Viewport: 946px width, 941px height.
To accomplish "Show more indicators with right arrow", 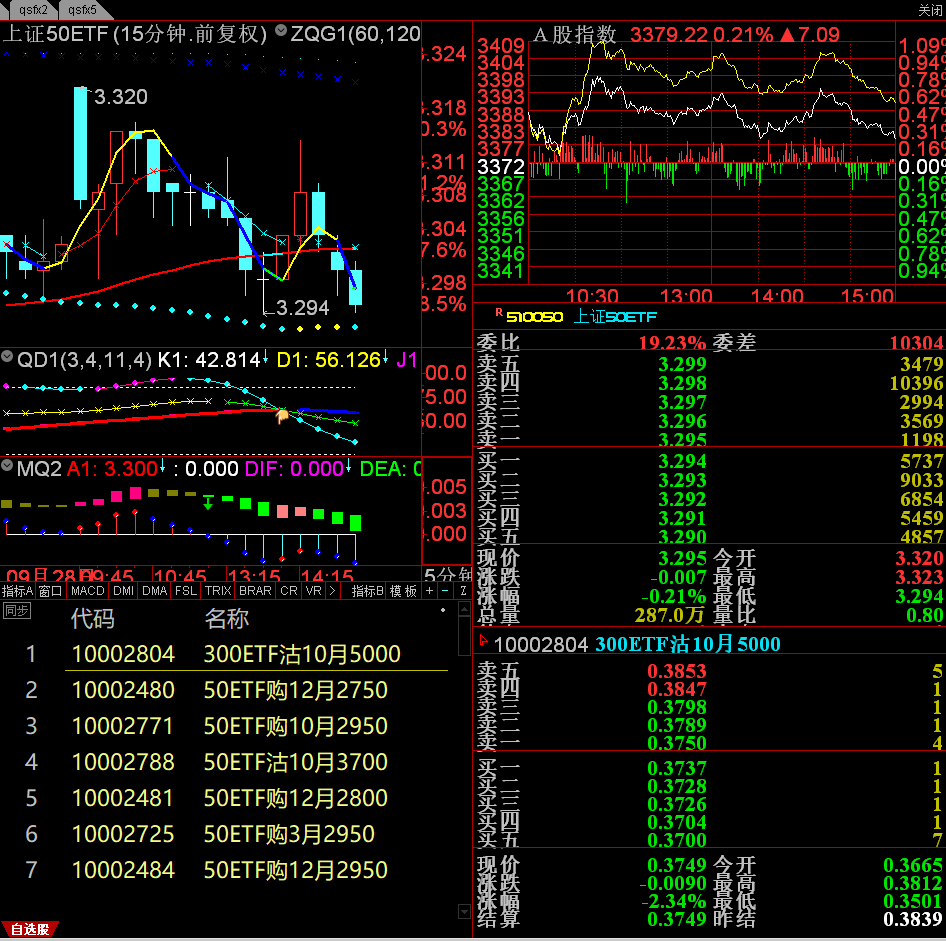I will (332, 591).
